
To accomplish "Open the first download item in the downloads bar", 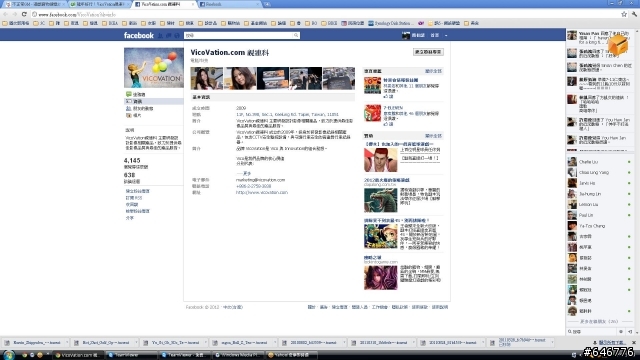I will click(37, 343).
